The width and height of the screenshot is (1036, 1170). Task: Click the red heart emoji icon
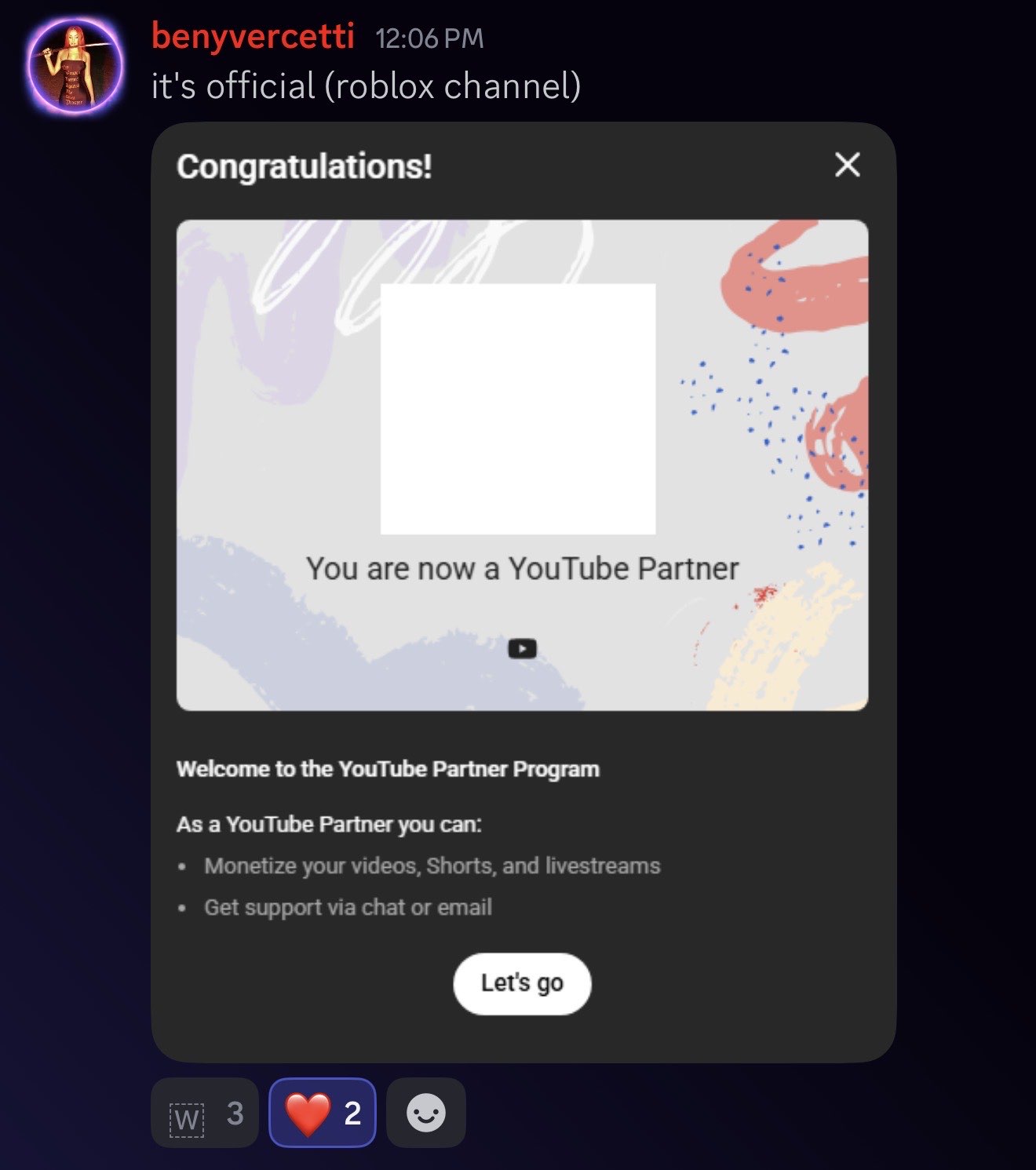307,1113
